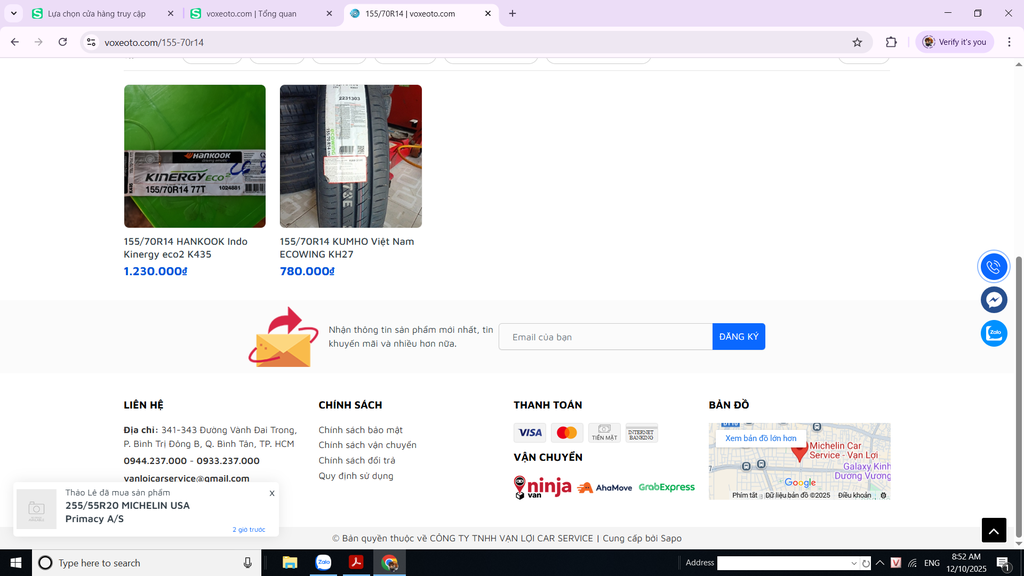Viewport: 1024px width, 576px height.
Task: Click the GrabExpress shipping logo
Action: (x=667, y=487)
